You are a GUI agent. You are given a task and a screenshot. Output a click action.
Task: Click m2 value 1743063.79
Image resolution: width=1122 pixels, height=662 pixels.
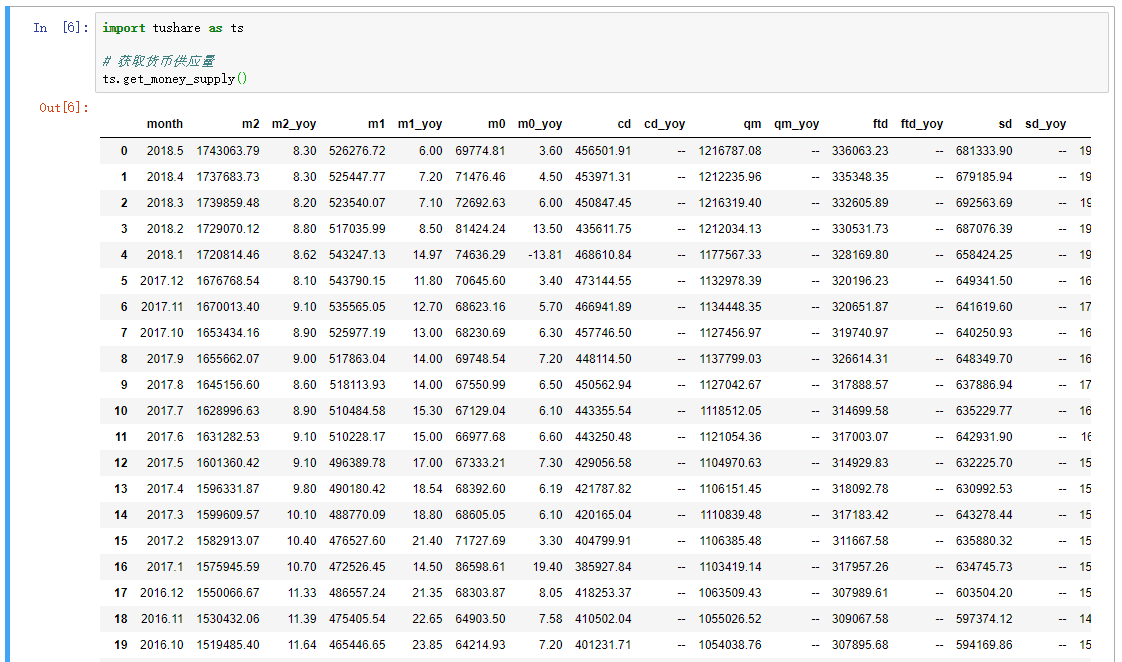click(228, 151)
